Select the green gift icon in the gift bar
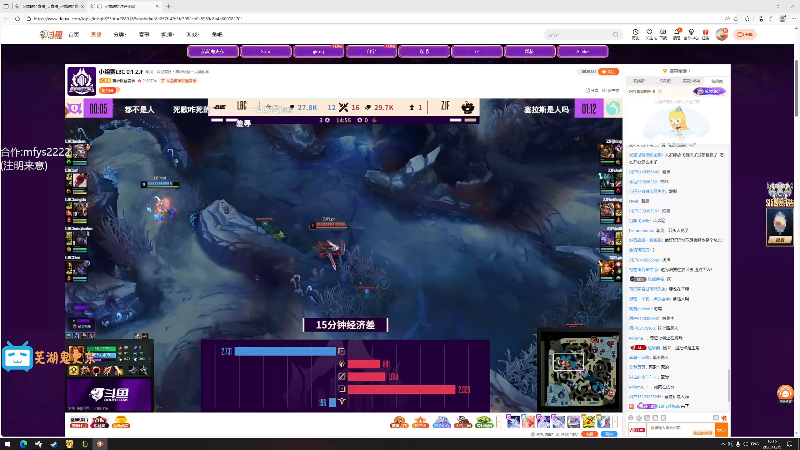 coord(484,422)
